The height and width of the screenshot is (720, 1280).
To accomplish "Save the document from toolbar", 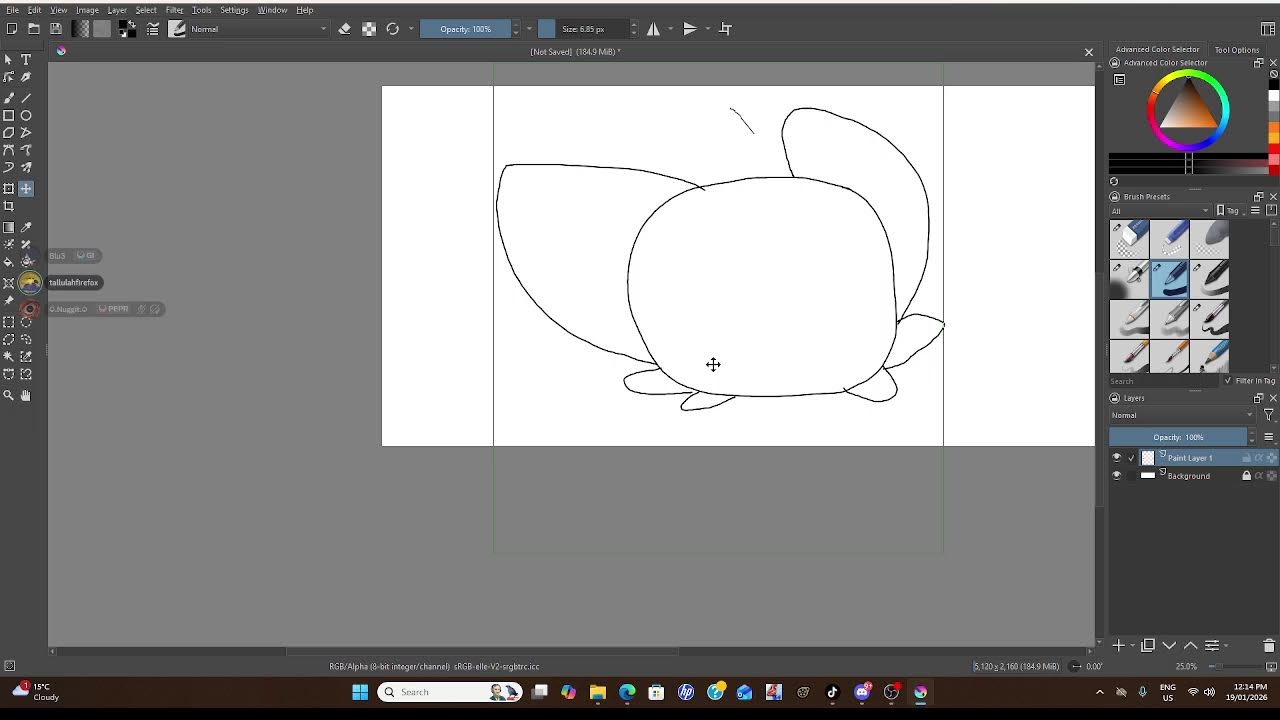I will (56, 29).
